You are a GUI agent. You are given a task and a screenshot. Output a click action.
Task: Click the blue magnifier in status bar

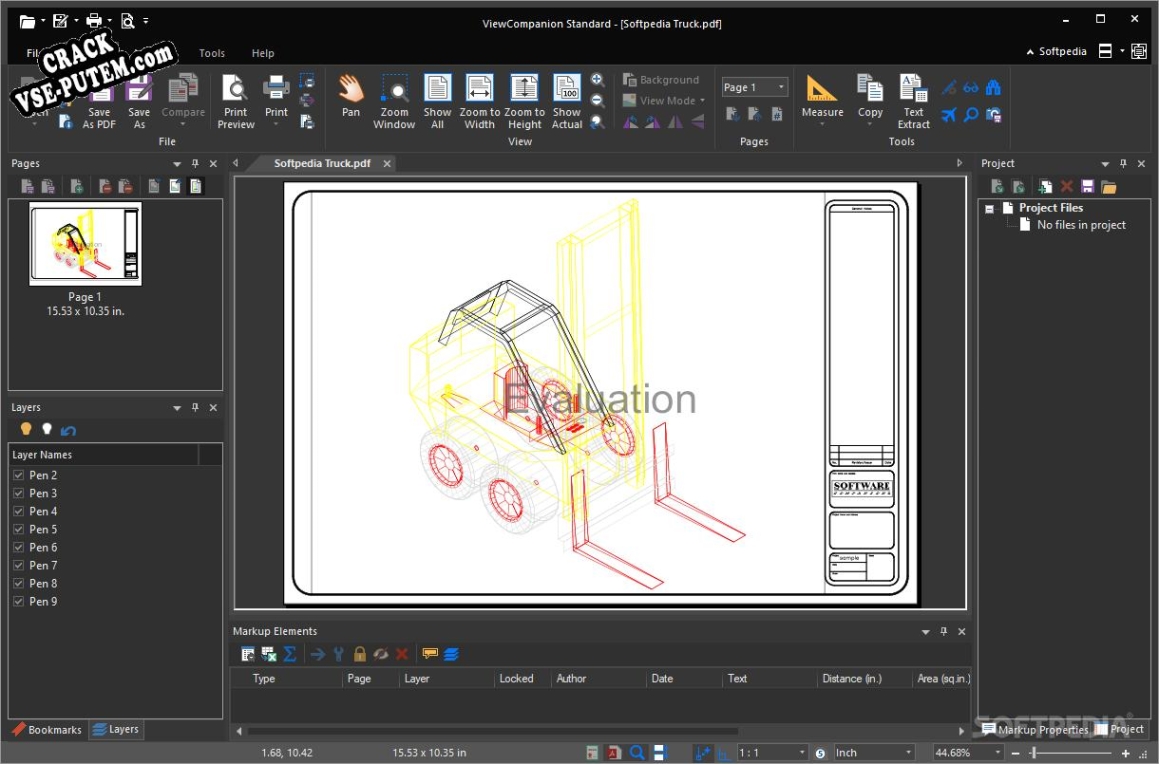pyautogui.click(x=636, y=753)
